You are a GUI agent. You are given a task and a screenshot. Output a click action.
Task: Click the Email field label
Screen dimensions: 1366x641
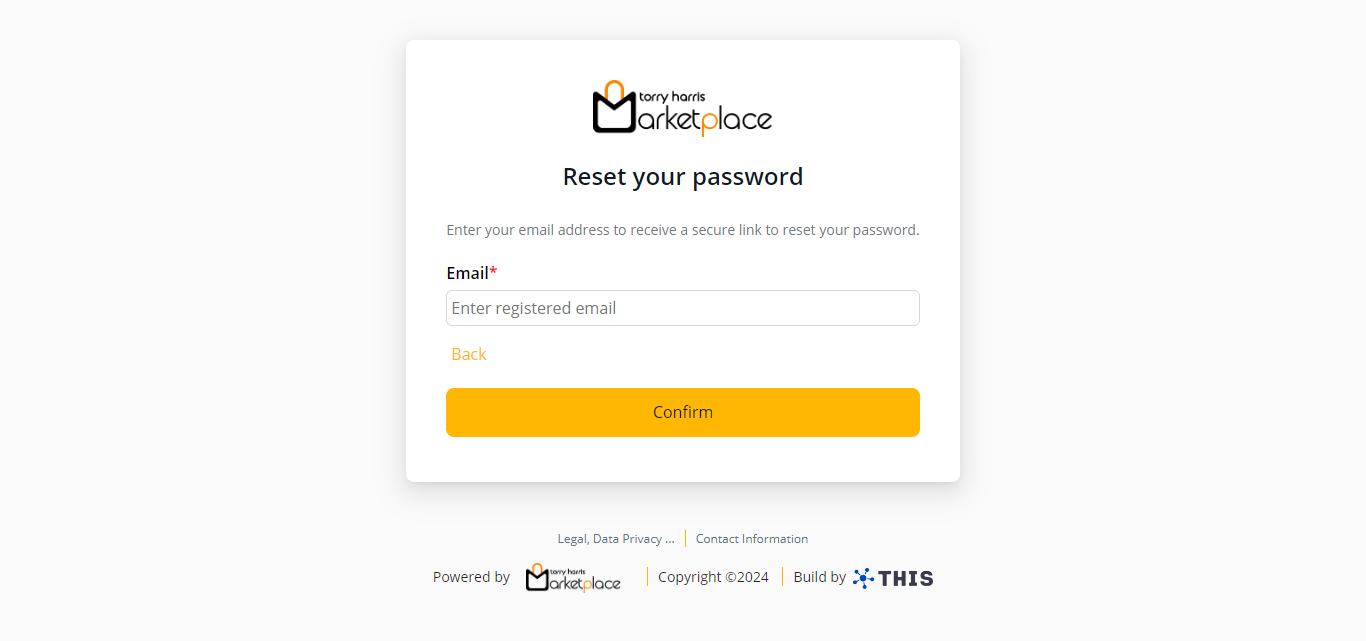(467, 273)
